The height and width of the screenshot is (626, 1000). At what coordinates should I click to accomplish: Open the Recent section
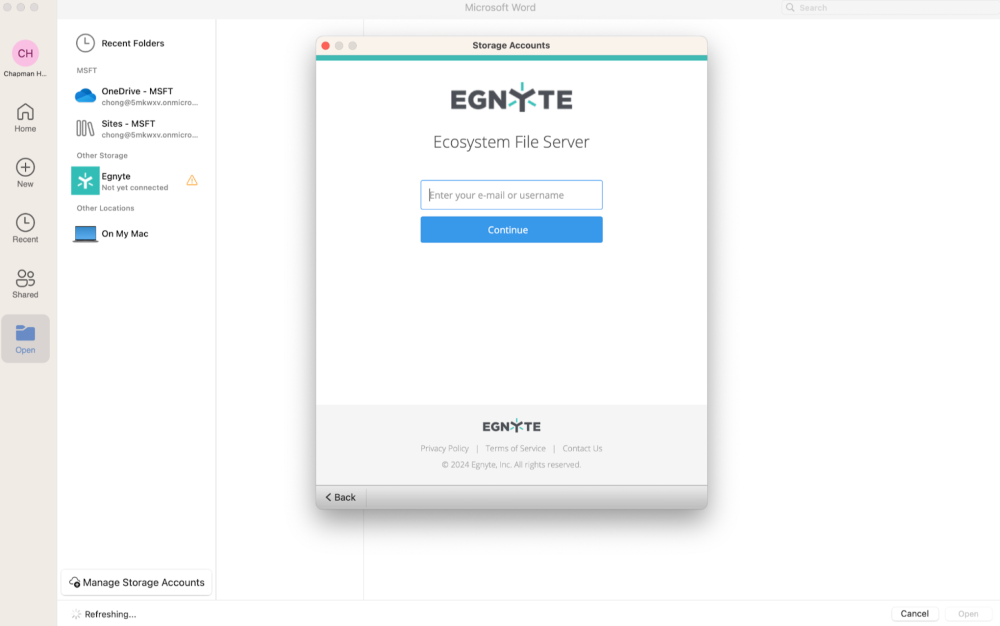[x=25, y=228]
